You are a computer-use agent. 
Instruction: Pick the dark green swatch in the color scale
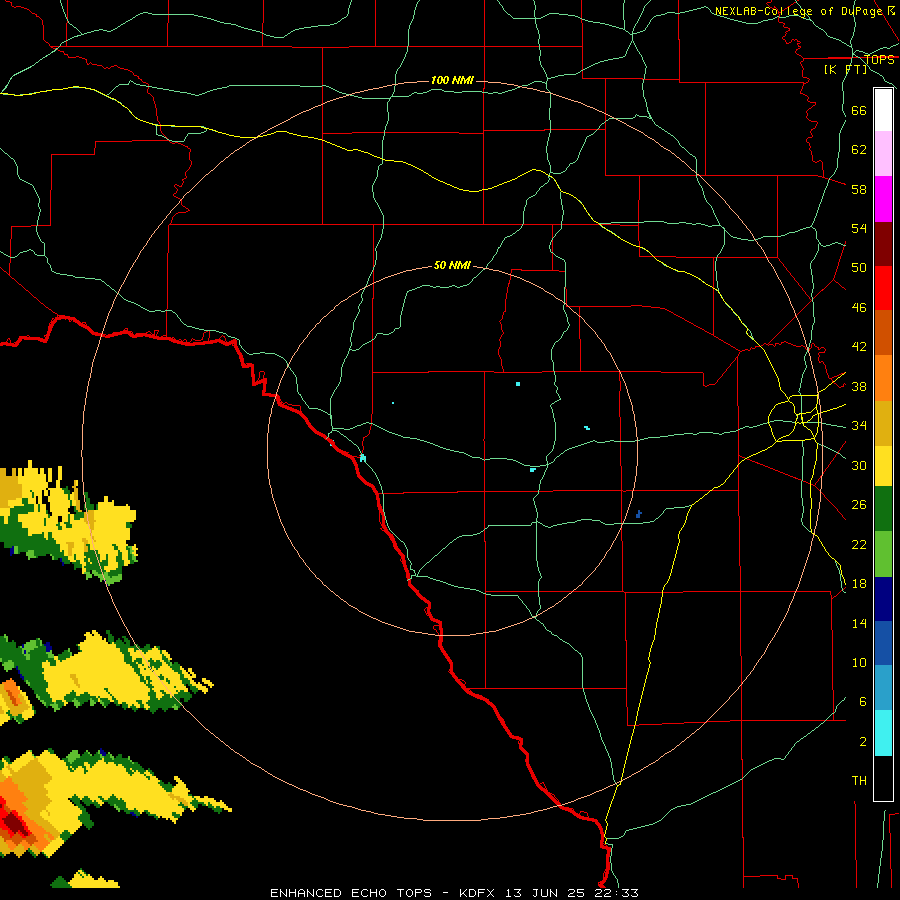(x=883, y=509)
